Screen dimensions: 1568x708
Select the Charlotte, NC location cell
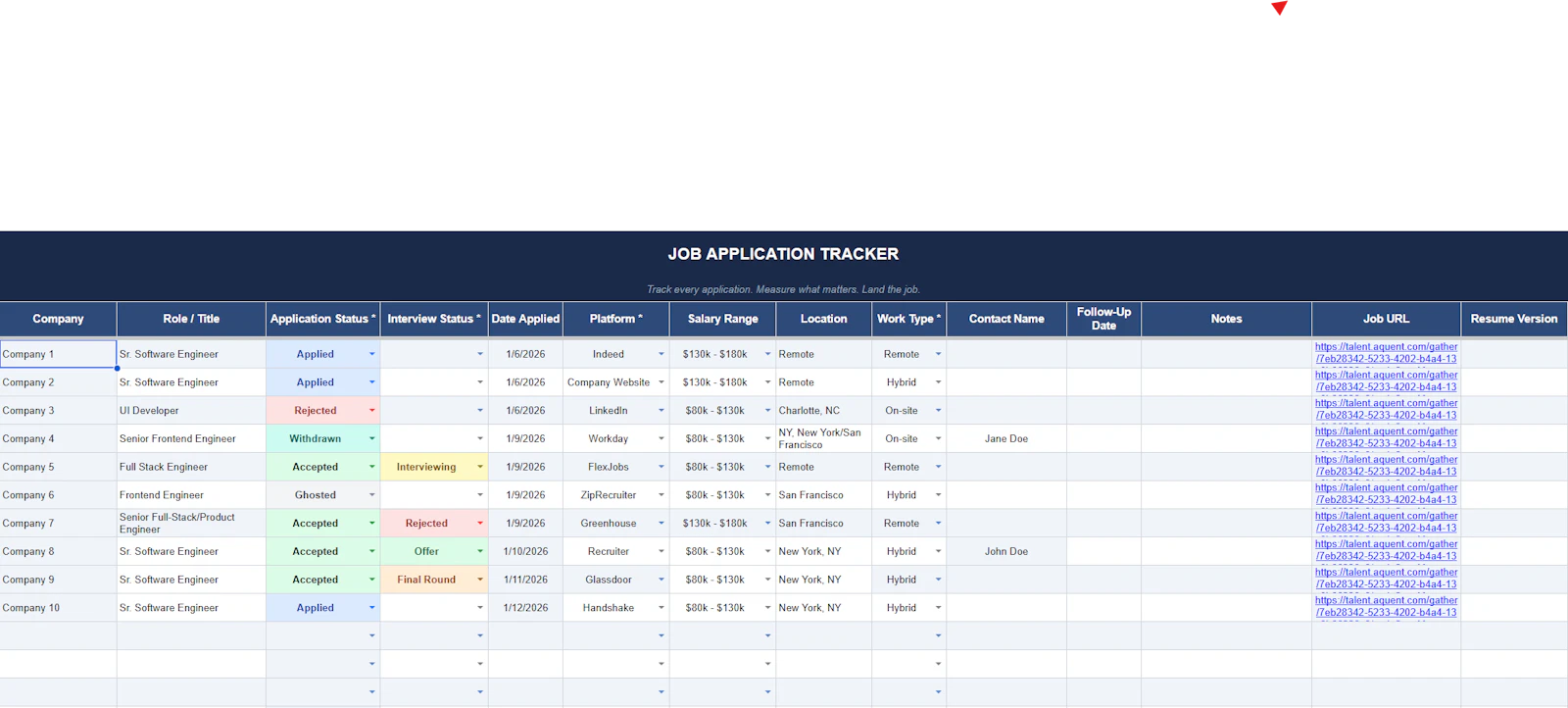(823, 411)
